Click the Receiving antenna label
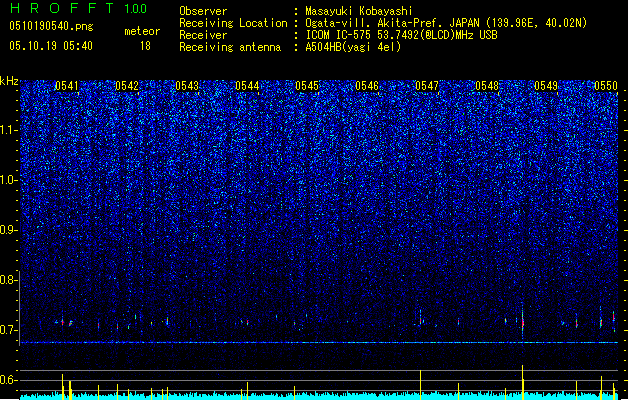Screen dimensions: 629x400 pos(230,47)
